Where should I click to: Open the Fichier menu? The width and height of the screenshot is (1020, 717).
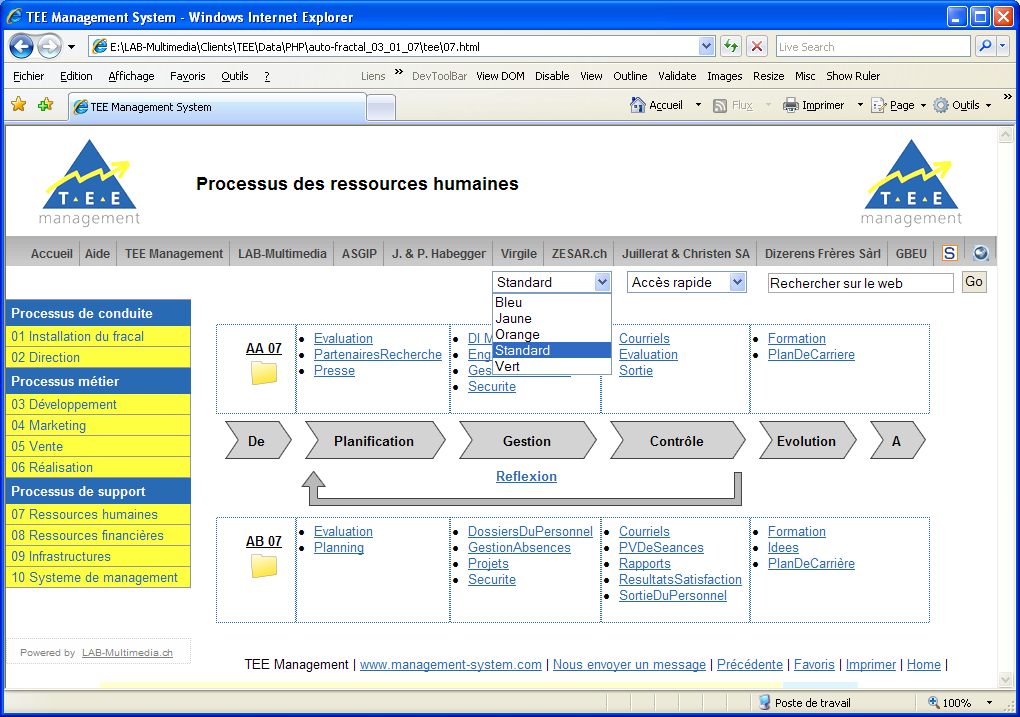click(29, 76)
